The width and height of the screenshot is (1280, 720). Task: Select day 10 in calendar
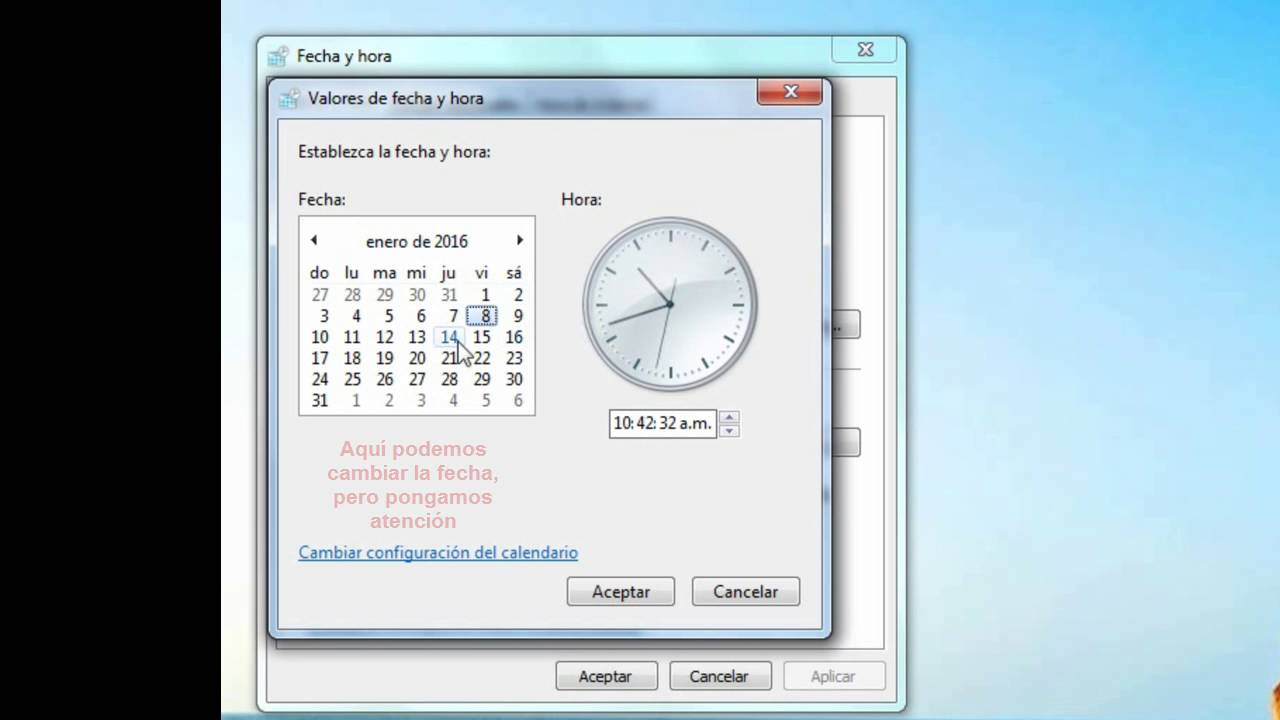tap(320, 337)
